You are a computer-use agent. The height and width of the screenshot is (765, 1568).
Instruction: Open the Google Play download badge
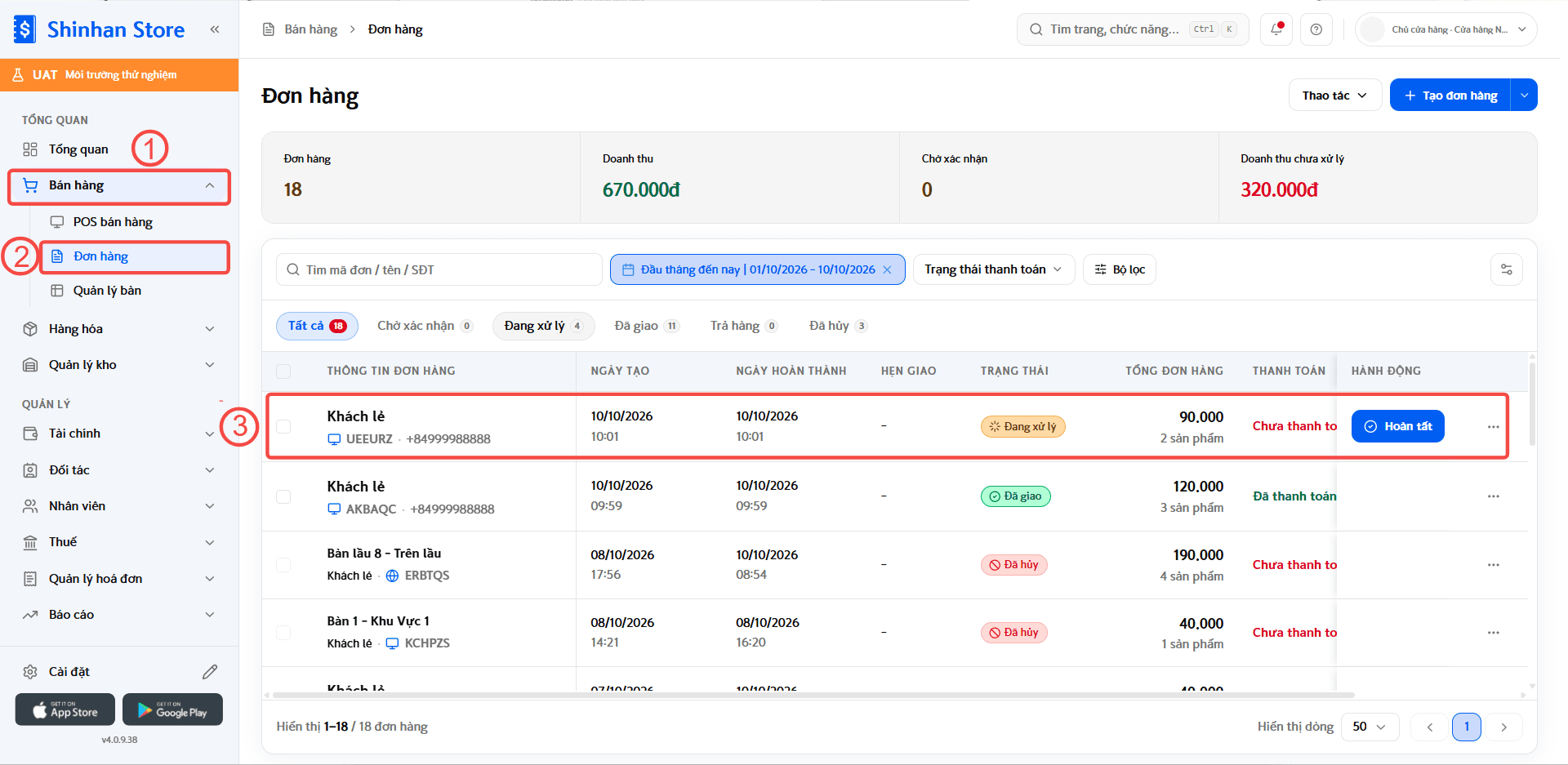(x=172, y=709)
